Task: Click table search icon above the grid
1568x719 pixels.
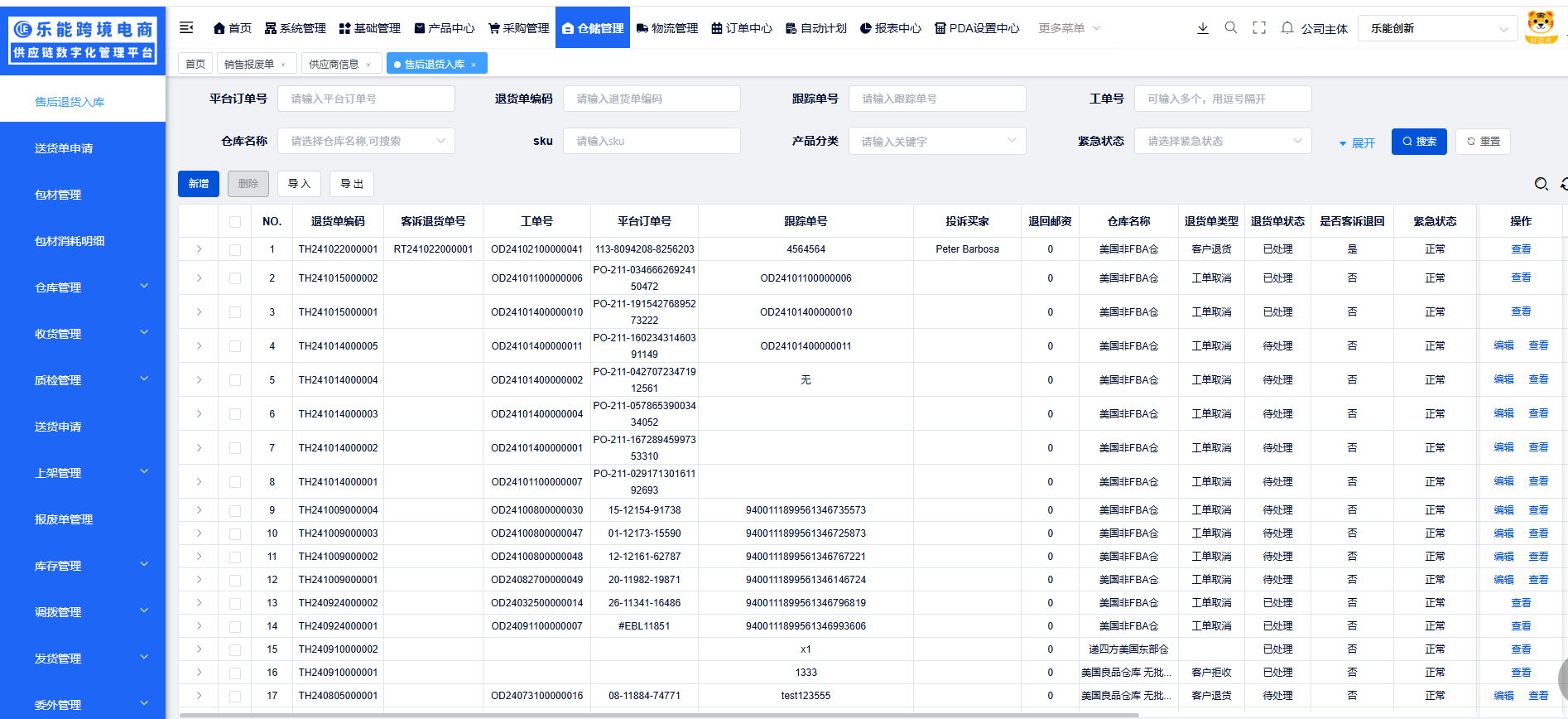Action: click(1541, 184)
